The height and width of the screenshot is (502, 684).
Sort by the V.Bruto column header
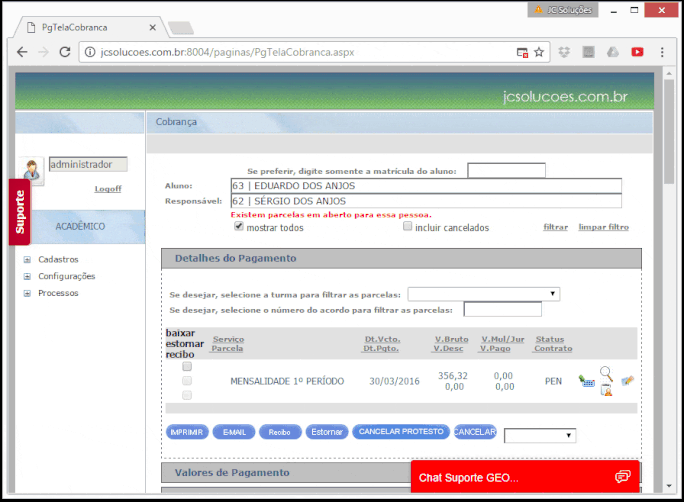(x=451, y=339)
